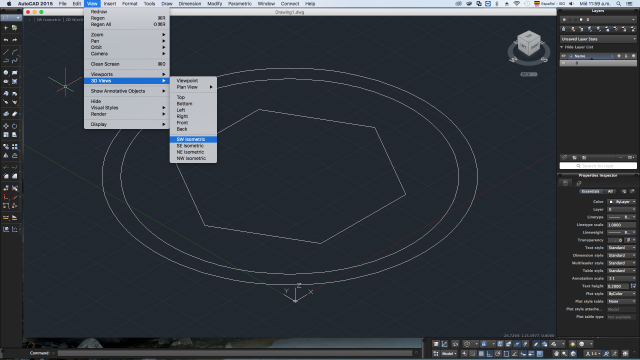Click the New drawing plus icon
The width and height of the screenshot is (640, 360).
click(6, 28)
